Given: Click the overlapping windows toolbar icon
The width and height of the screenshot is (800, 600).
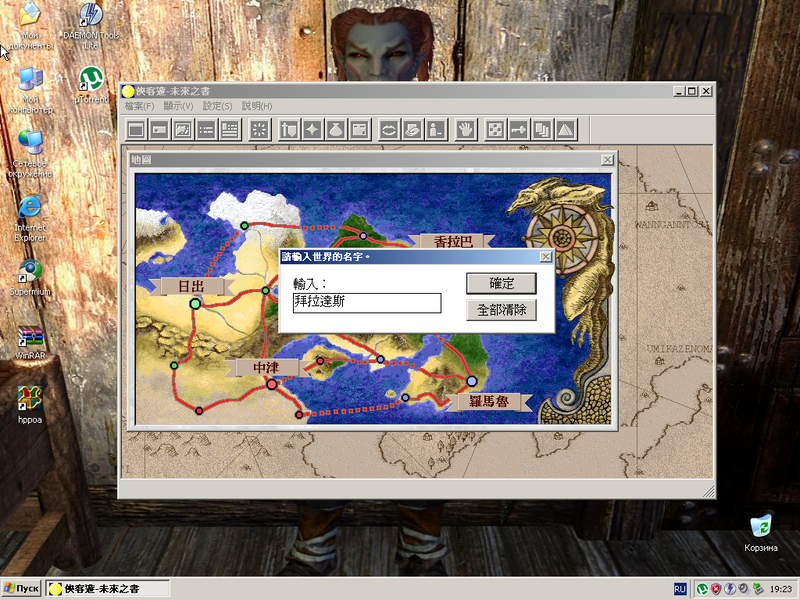Looking at the screenshot, I should pos(542,130).
